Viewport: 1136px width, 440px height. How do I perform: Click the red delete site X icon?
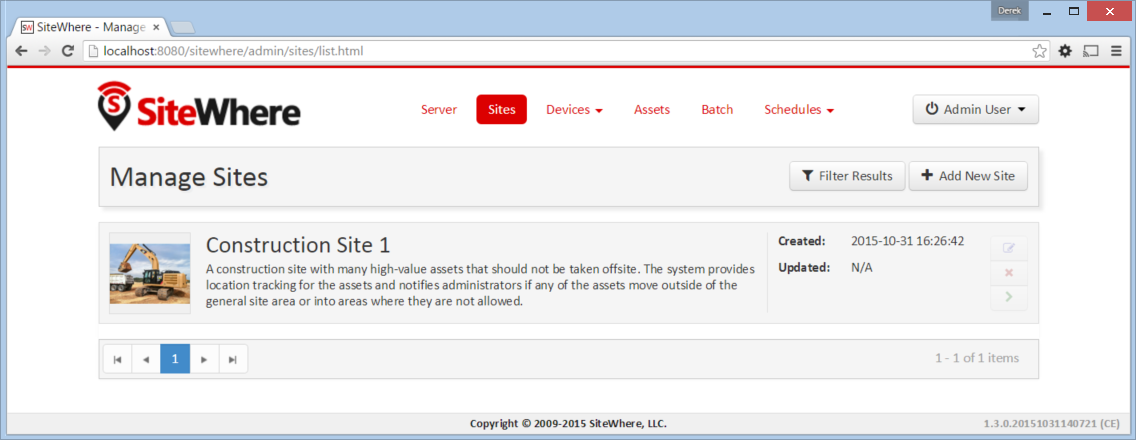tap(1008, 273)
